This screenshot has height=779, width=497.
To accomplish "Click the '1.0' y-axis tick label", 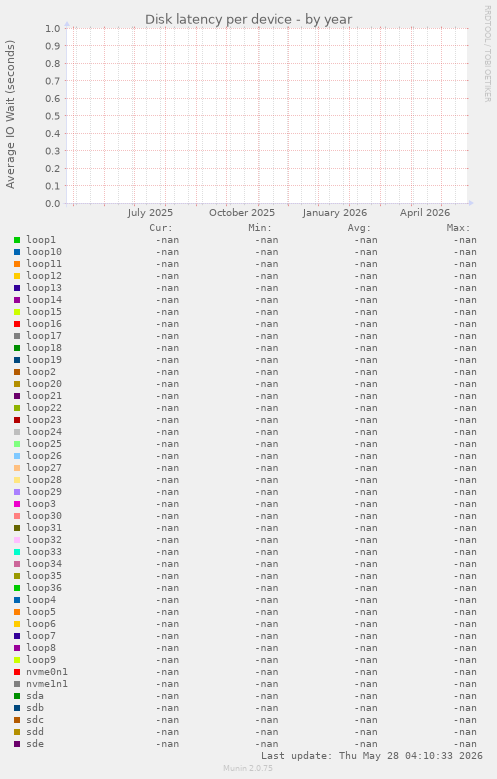I will (x=53, y=29).
